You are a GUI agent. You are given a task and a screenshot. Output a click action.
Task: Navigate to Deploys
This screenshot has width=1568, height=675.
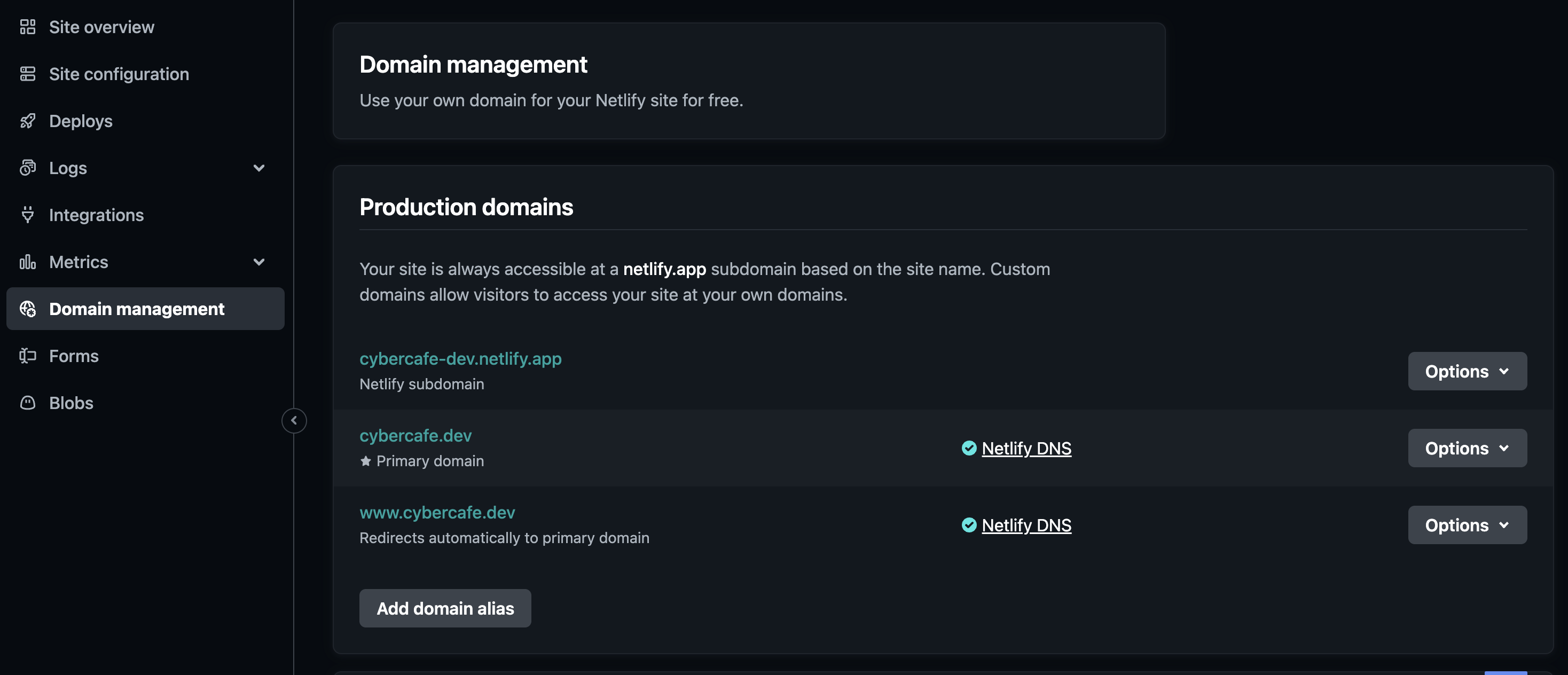[x=145, y=121]
